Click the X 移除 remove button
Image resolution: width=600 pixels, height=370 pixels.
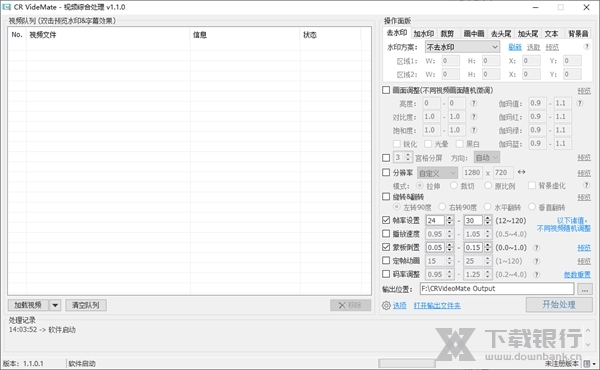click(x=351, y=305)
